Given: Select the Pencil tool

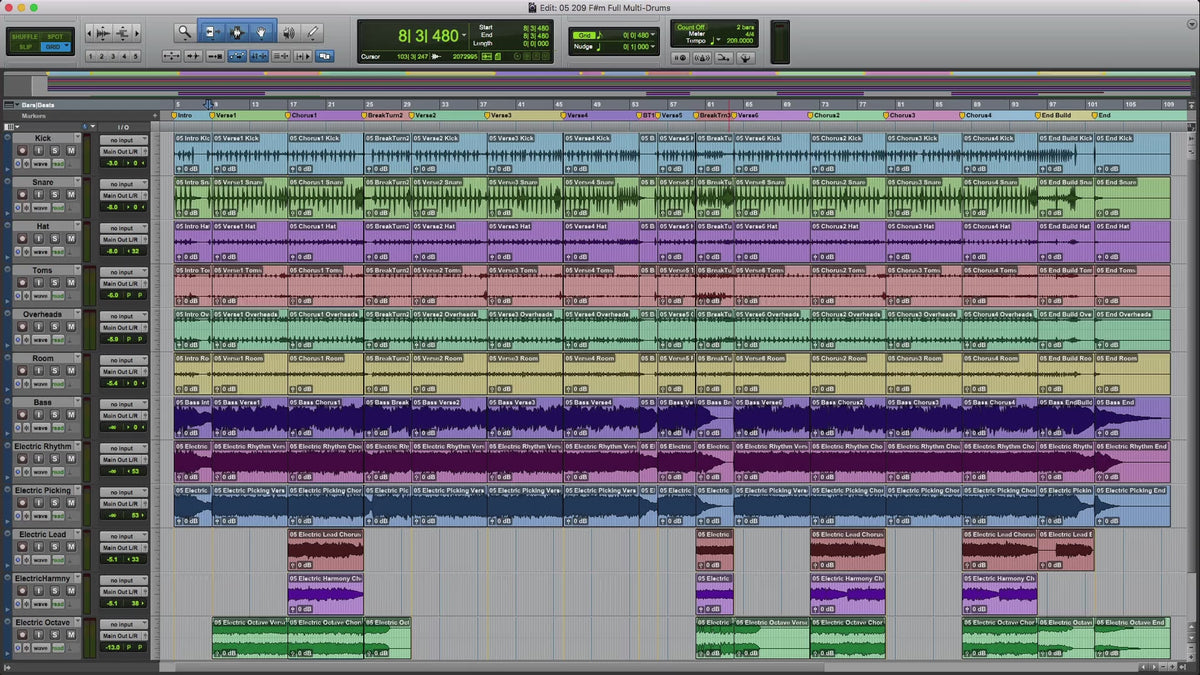Looking at the screenshot, I should click(313, 33).
